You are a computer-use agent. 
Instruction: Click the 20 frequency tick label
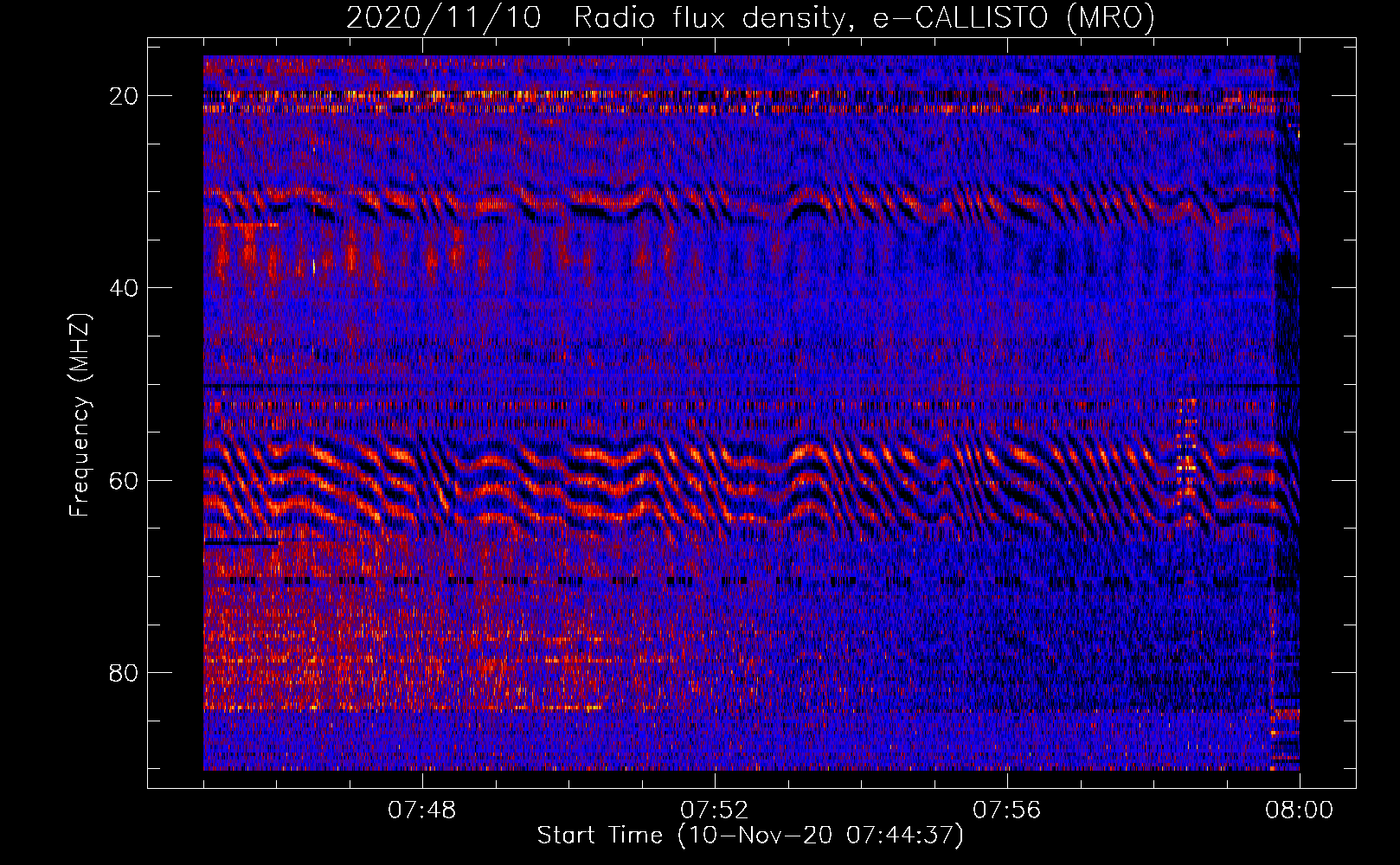pyautogui.click(x=125, y=96)
